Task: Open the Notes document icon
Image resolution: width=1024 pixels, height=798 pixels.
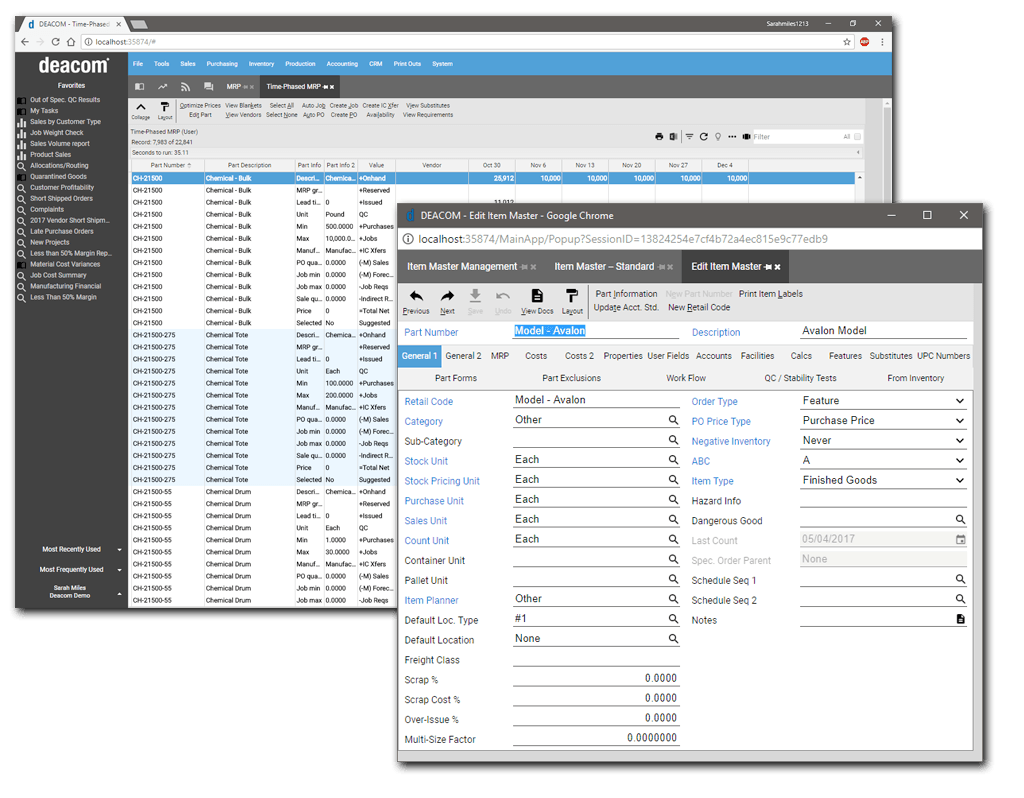Action: (x=961, y=619)
